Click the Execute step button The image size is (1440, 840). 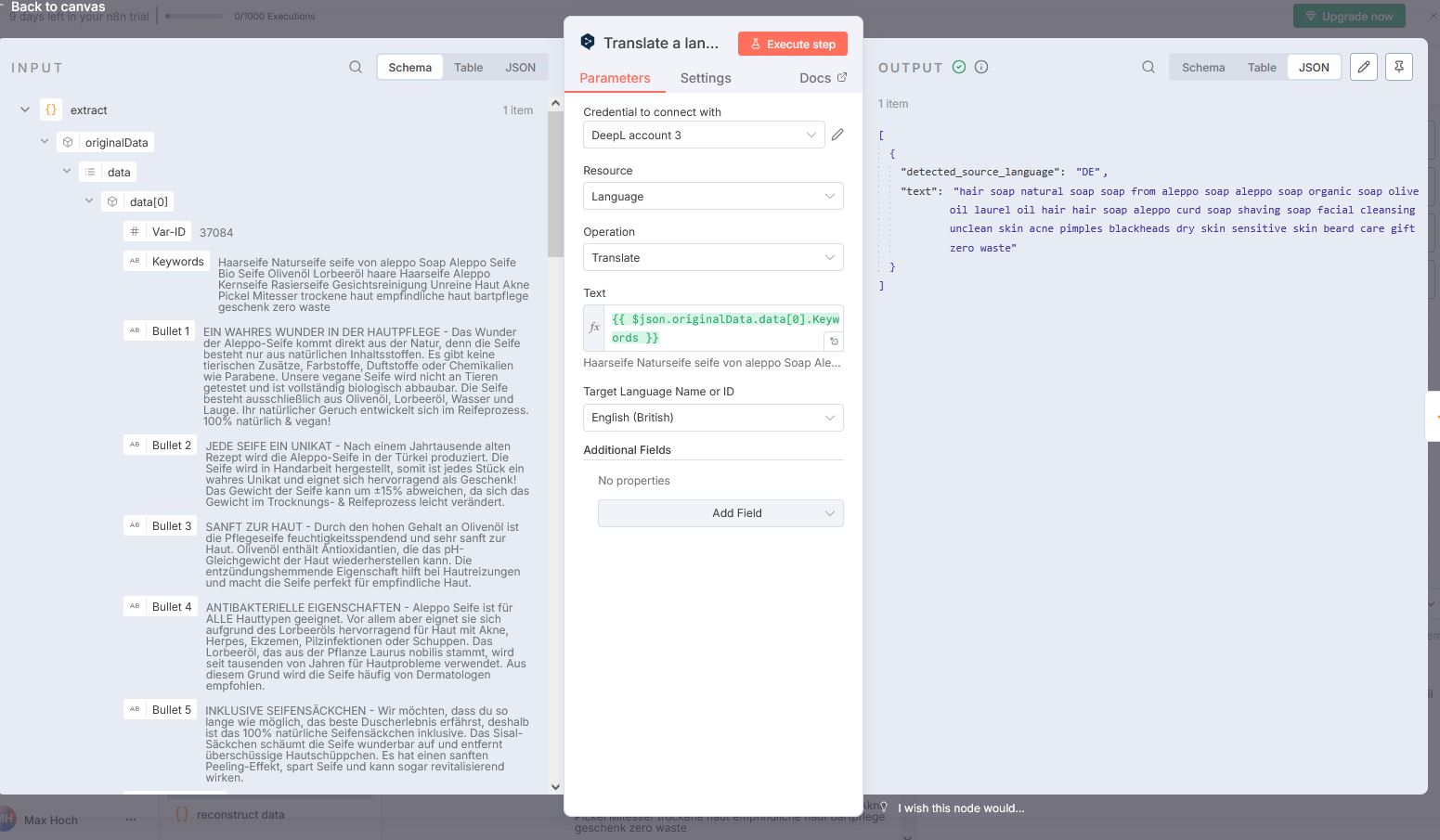click(x=793, y=44)
